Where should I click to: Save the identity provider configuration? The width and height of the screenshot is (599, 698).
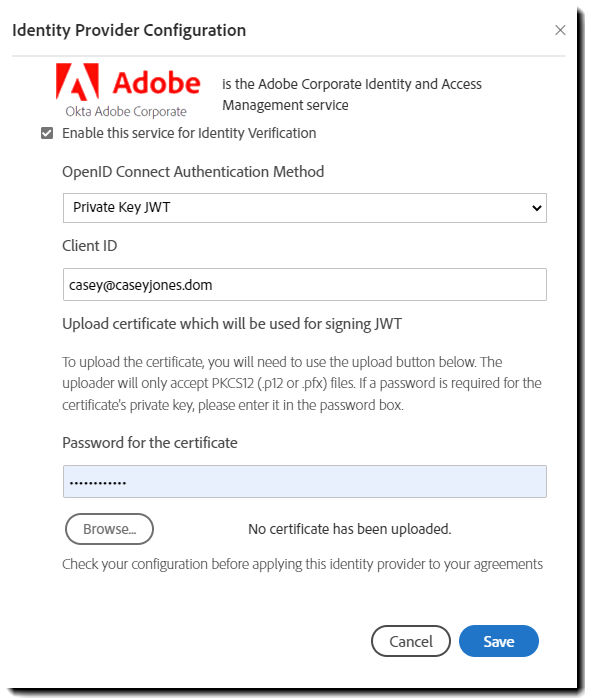[x=499, y=641]
